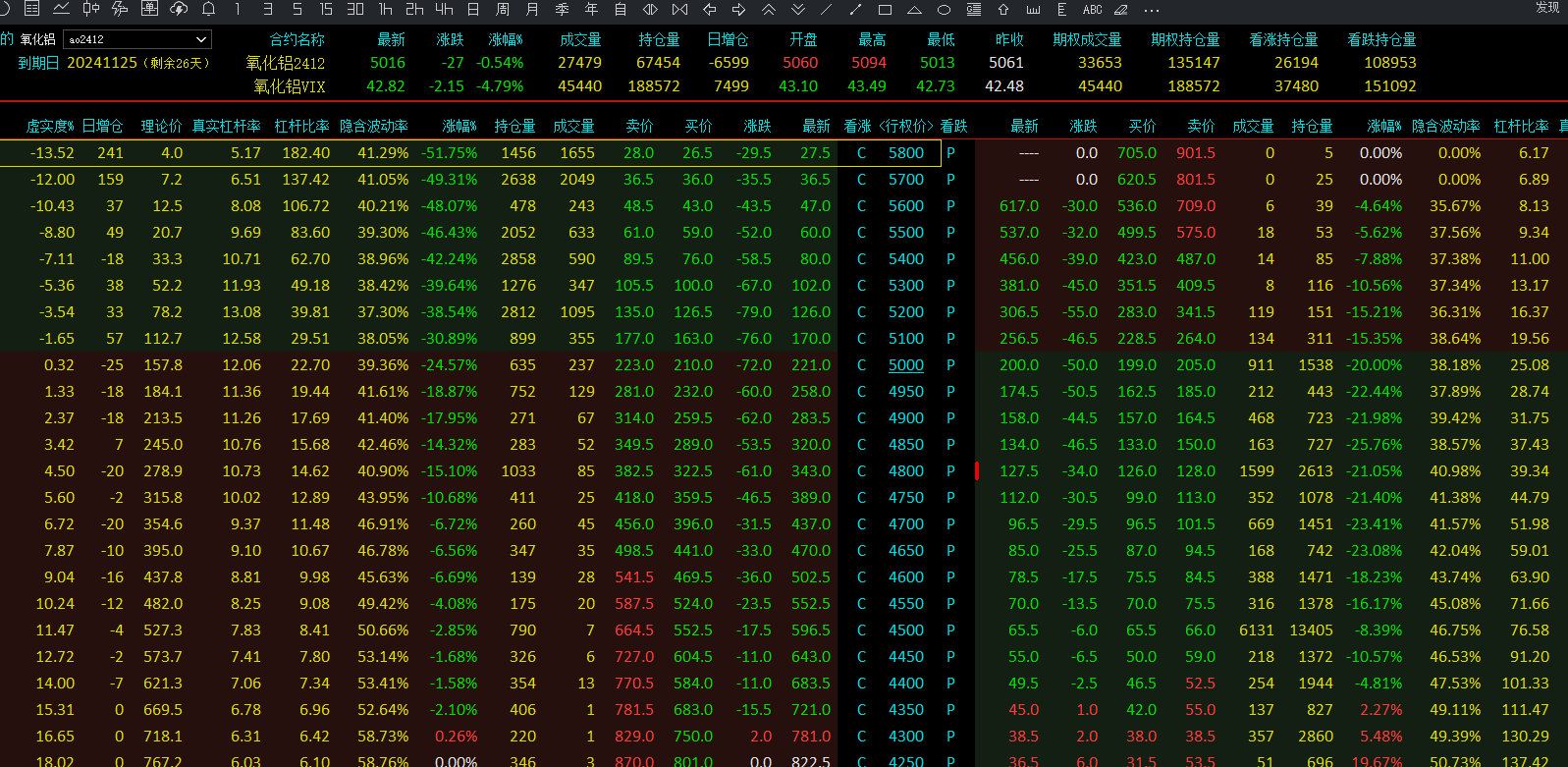1568x767 pixels.
Task: Select the ruler measurement tool
Action: click(x=1033, y=10)
